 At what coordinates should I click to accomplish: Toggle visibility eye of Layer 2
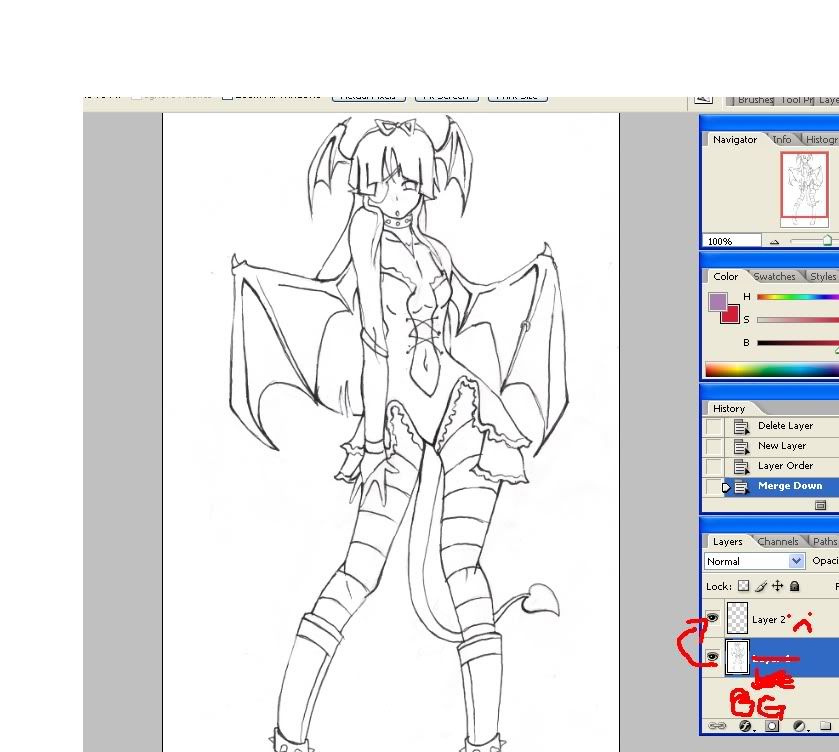713,618
